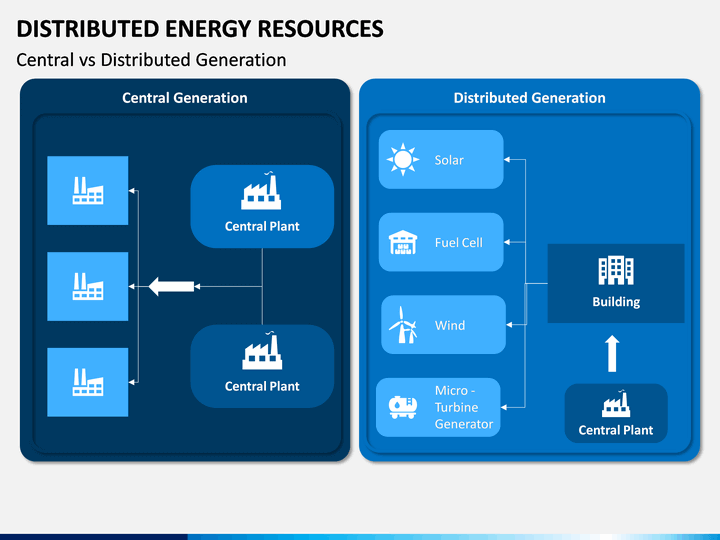Viewport: 720px width, 540px height.
Task: Click the thick left arrow in Central Generation
Action: click(171, 287)
